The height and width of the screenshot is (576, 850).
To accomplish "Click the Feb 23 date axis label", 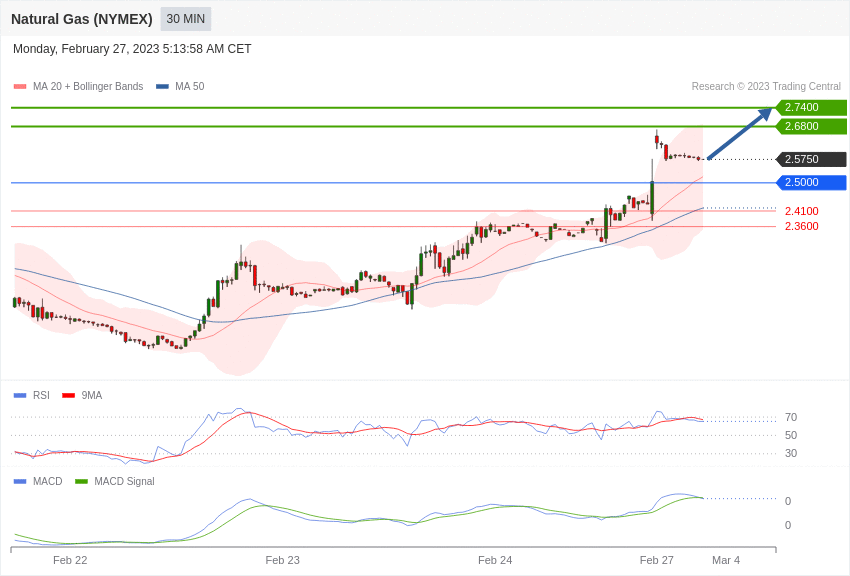I will coord(282,560).
